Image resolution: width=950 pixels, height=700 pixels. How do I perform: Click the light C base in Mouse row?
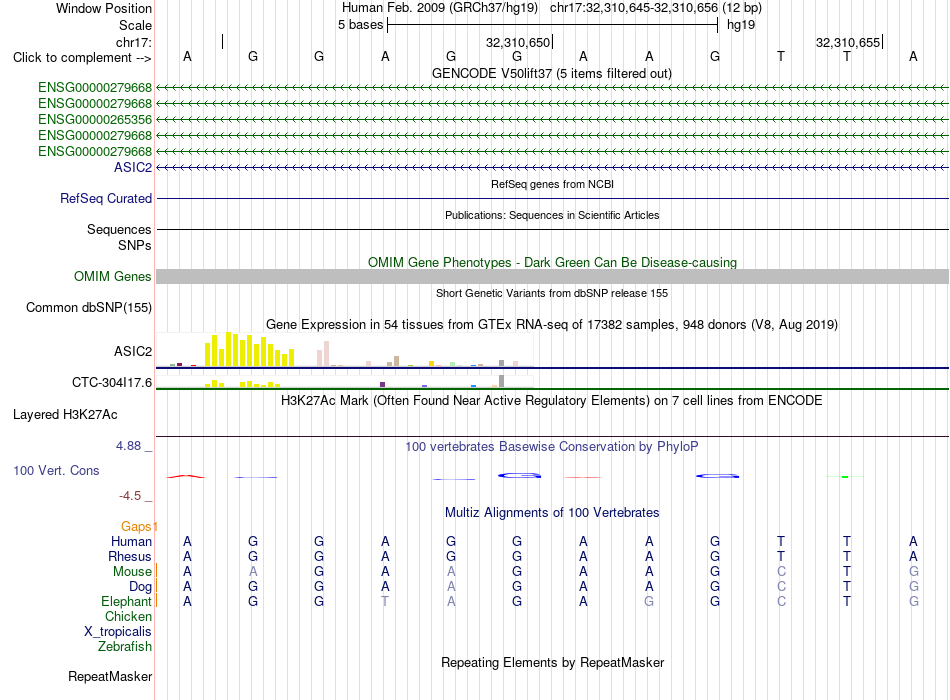coord(781,572)
